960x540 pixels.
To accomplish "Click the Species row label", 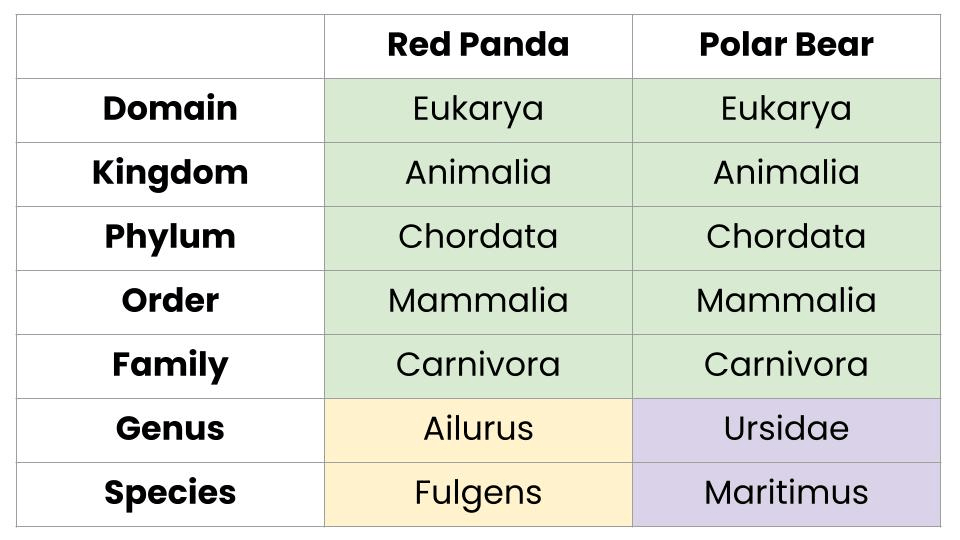I will click(x=170, y=493).
